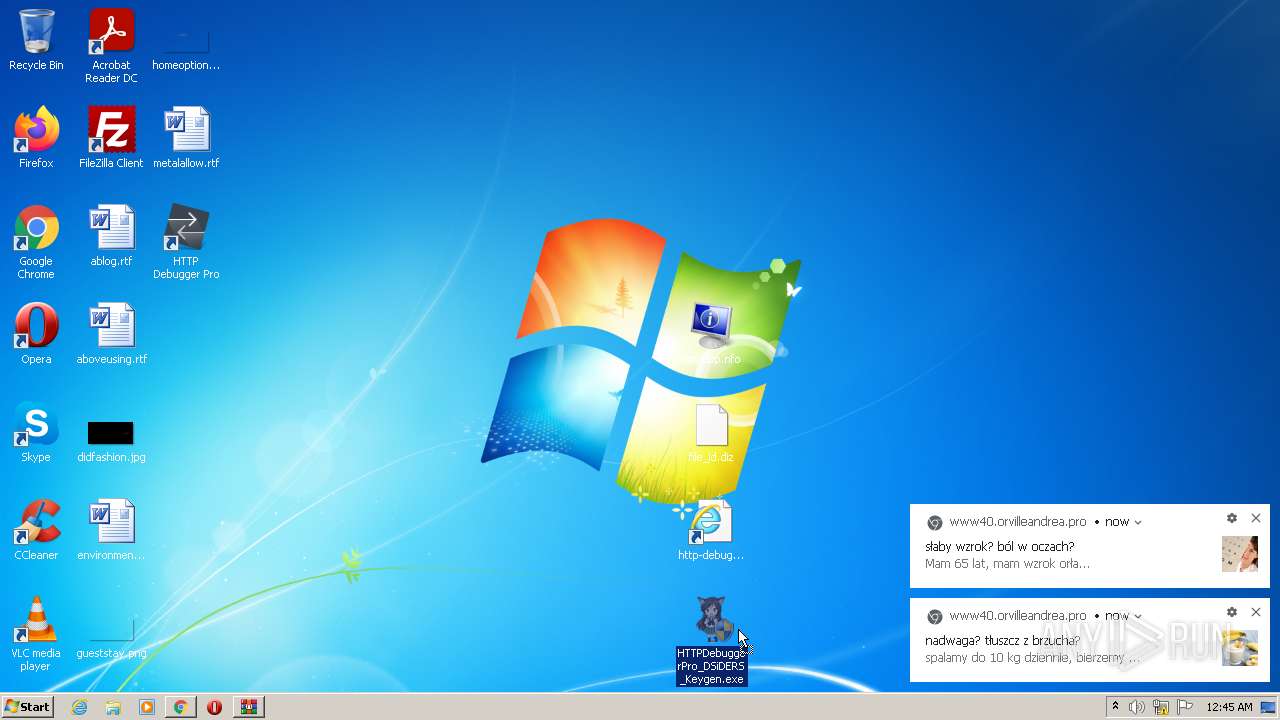1280x720 pixels.
Task: Select the Acrobat Reader DC shortcut
Action: click(111, 46)
